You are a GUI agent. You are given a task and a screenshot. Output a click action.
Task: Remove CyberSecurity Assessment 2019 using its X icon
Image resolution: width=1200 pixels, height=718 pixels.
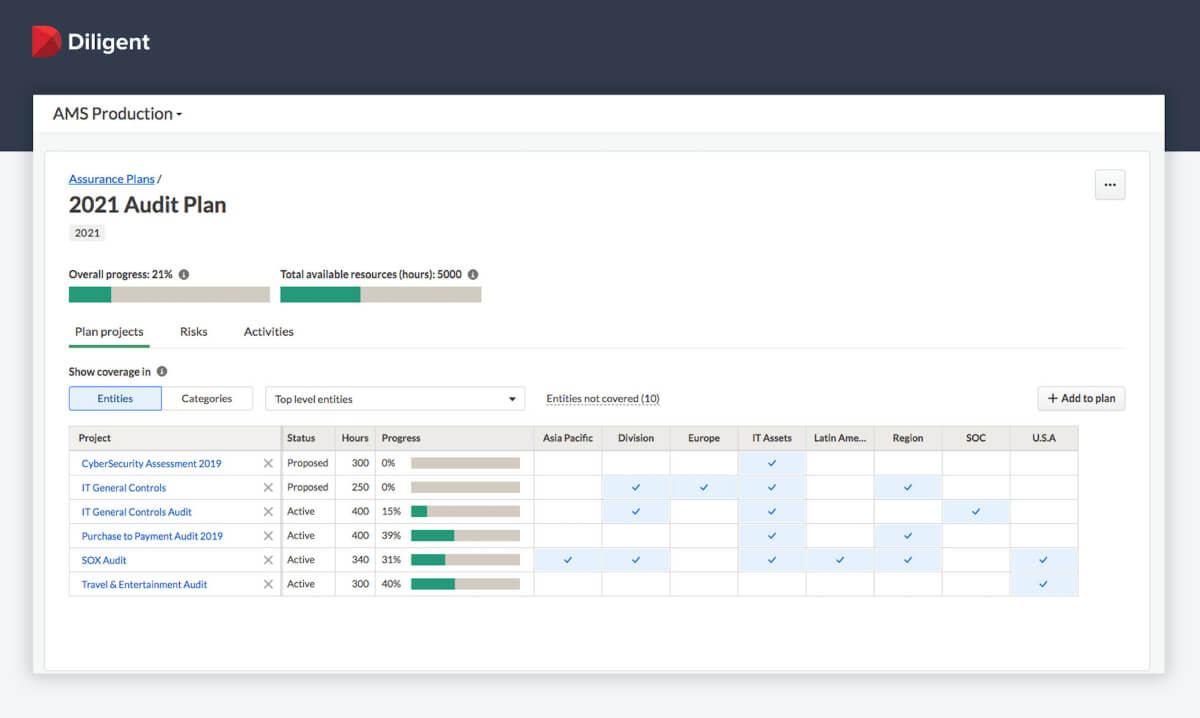click(x=268, y=463)
